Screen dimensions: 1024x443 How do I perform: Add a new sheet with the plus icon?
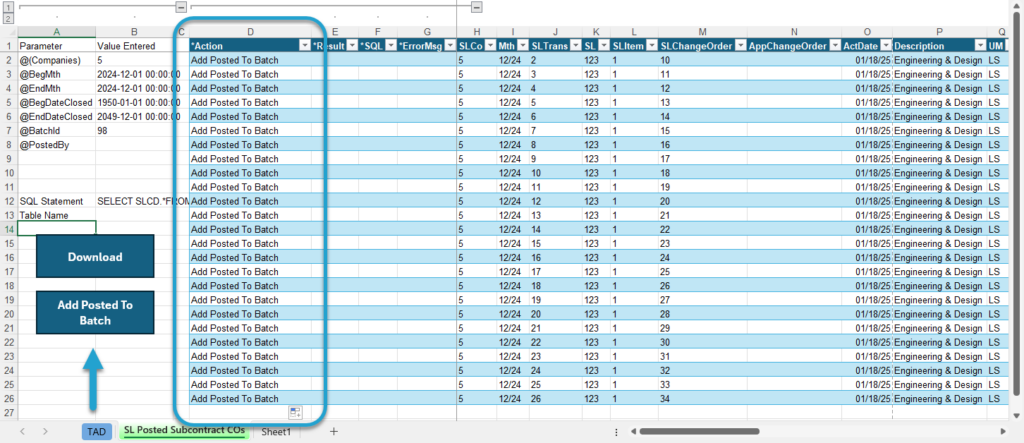(334, 431)
